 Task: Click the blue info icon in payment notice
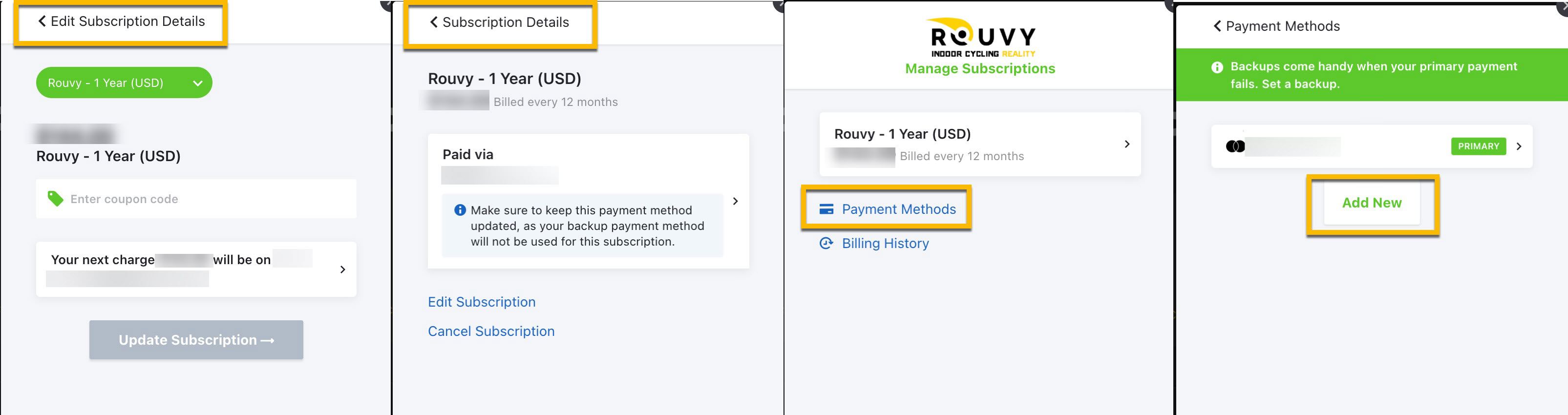pyautogui.click(x=460, y=210)
